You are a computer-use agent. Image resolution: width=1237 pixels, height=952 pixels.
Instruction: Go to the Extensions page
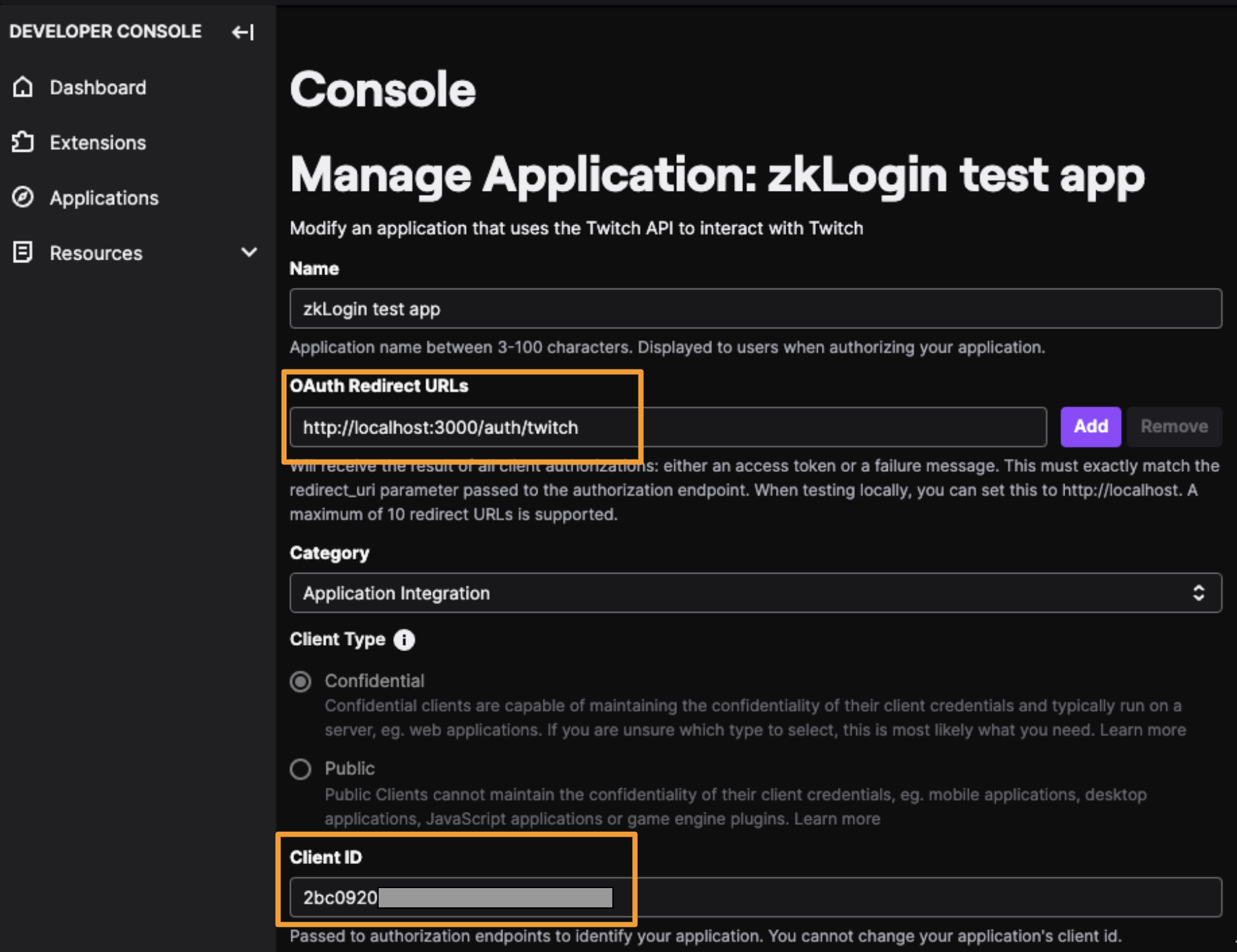pos(98,142)
